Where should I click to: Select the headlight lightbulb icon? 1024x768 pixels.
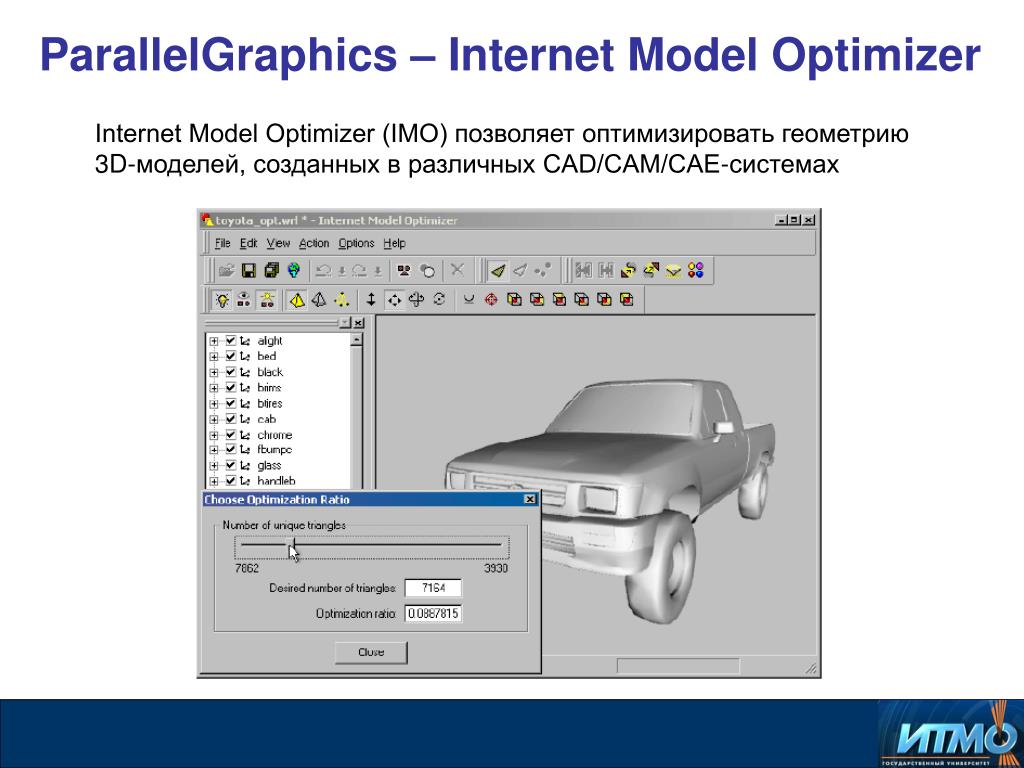click(222, 300)
